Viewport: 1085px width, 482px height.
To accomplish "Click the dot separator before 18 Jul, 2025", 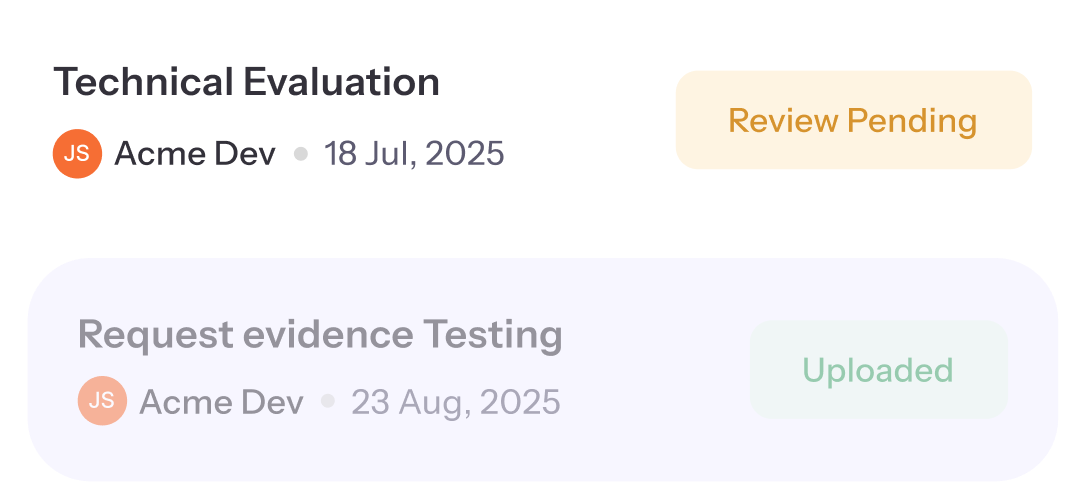I will click(x=300, y=154).
